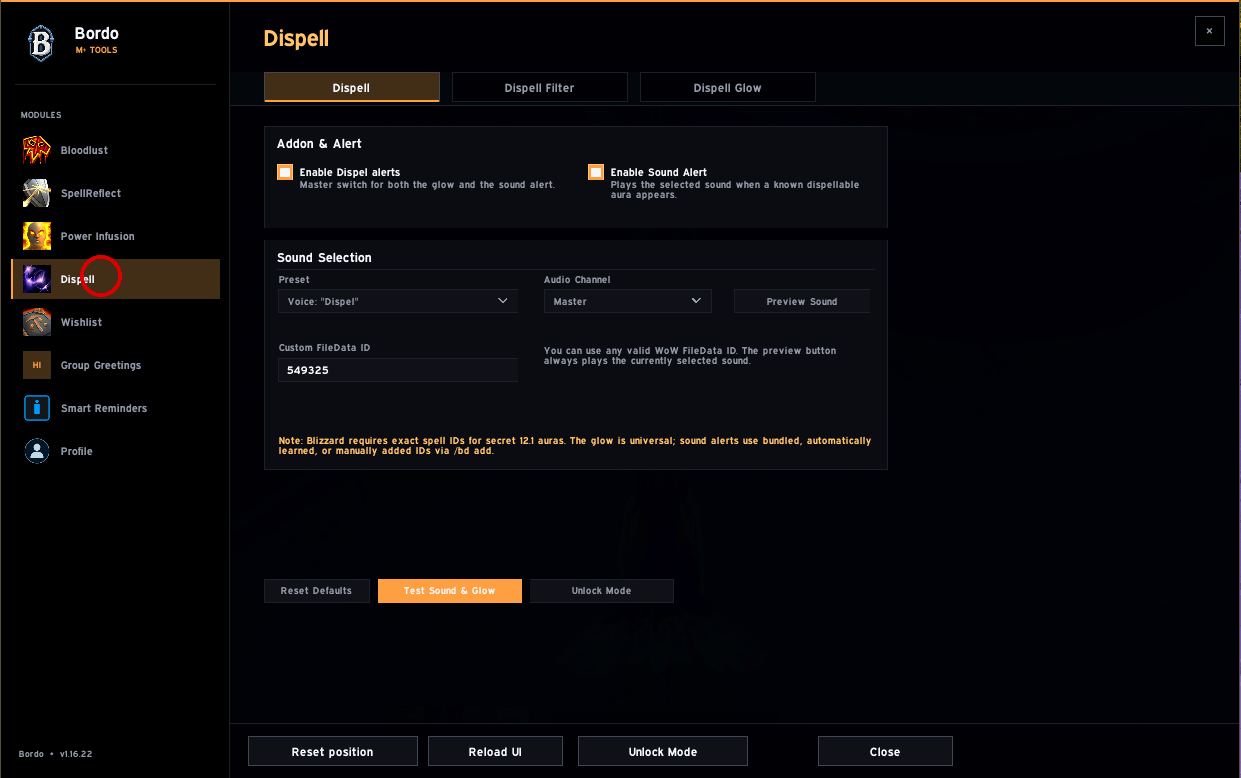
Task: Toggle the Enable Sound Alert checkbox
Action: (596, 172)
